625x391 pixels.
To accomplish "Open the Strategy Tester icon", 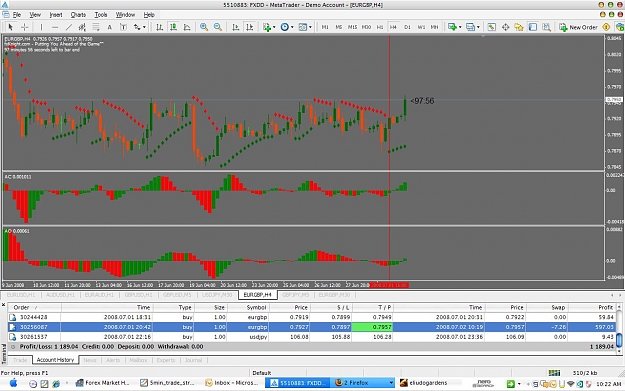I will pos(546,27).
